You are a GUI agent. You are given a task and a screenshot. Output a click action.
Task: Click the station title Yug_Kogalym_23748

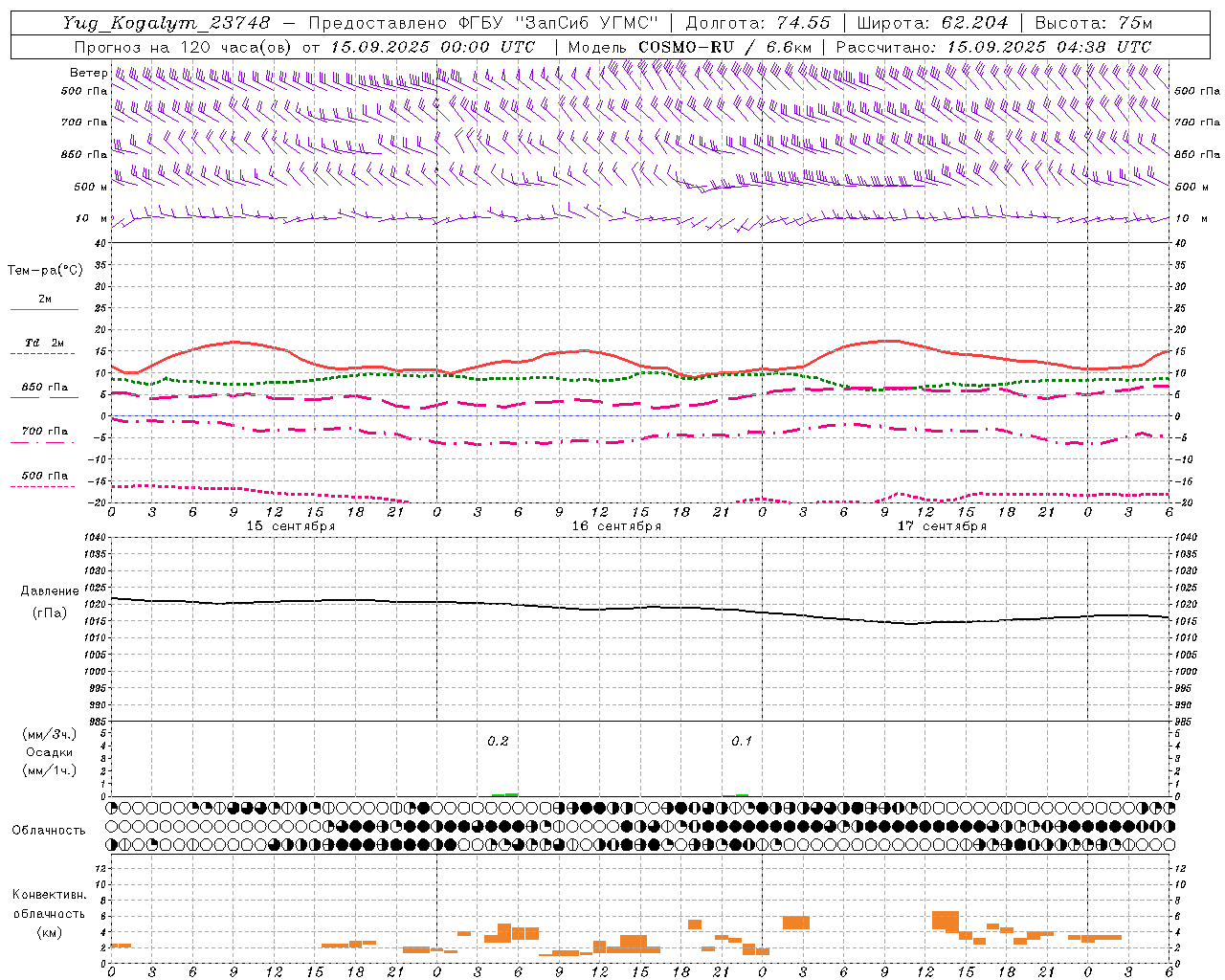tap(167, 23)
